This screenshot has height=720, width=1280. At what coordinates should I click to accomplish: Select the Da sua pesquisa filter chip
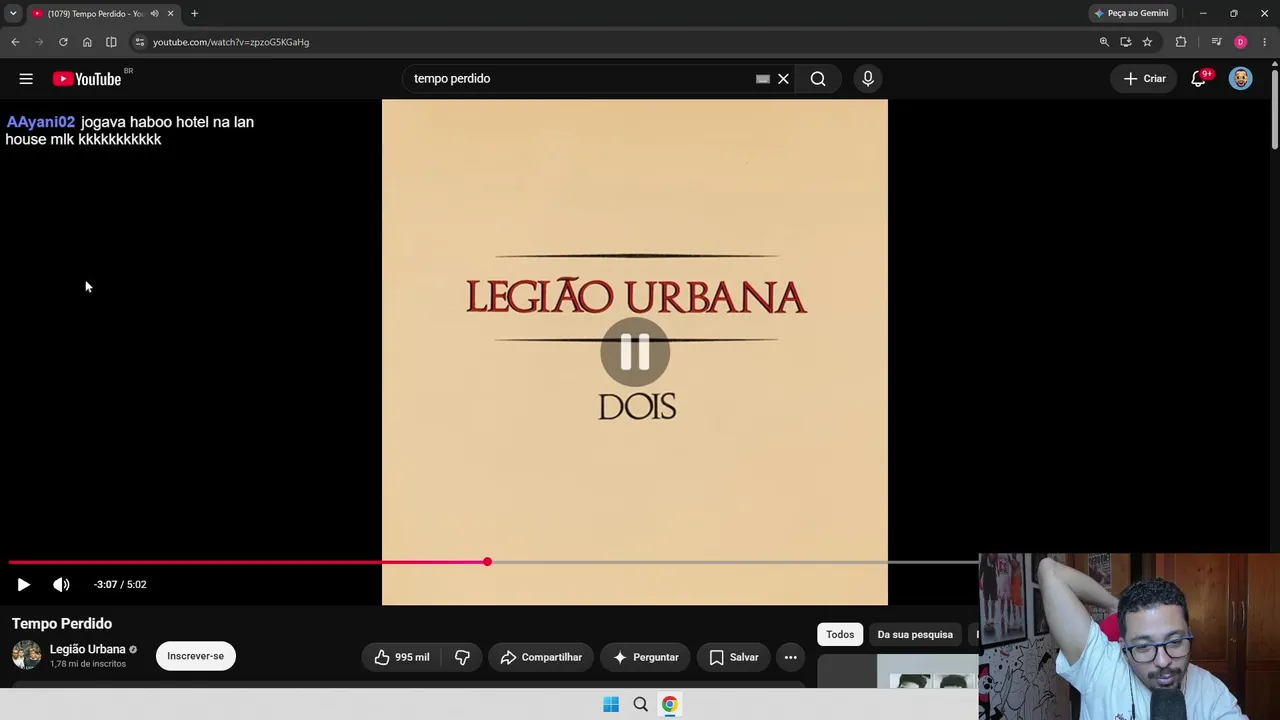(x=915, y=634)
